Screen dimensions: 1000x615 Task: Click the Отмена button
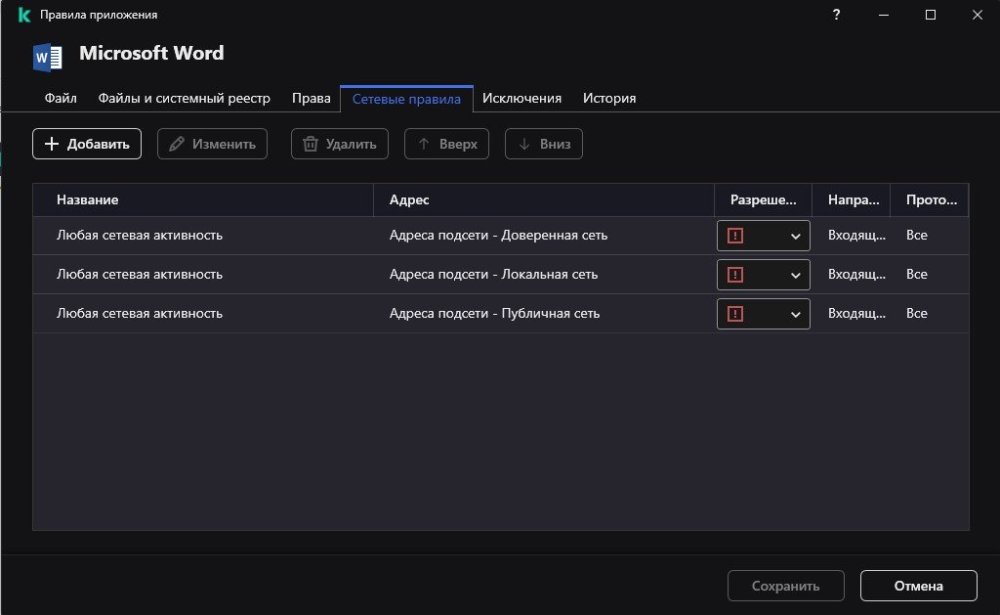click(919, 586)
